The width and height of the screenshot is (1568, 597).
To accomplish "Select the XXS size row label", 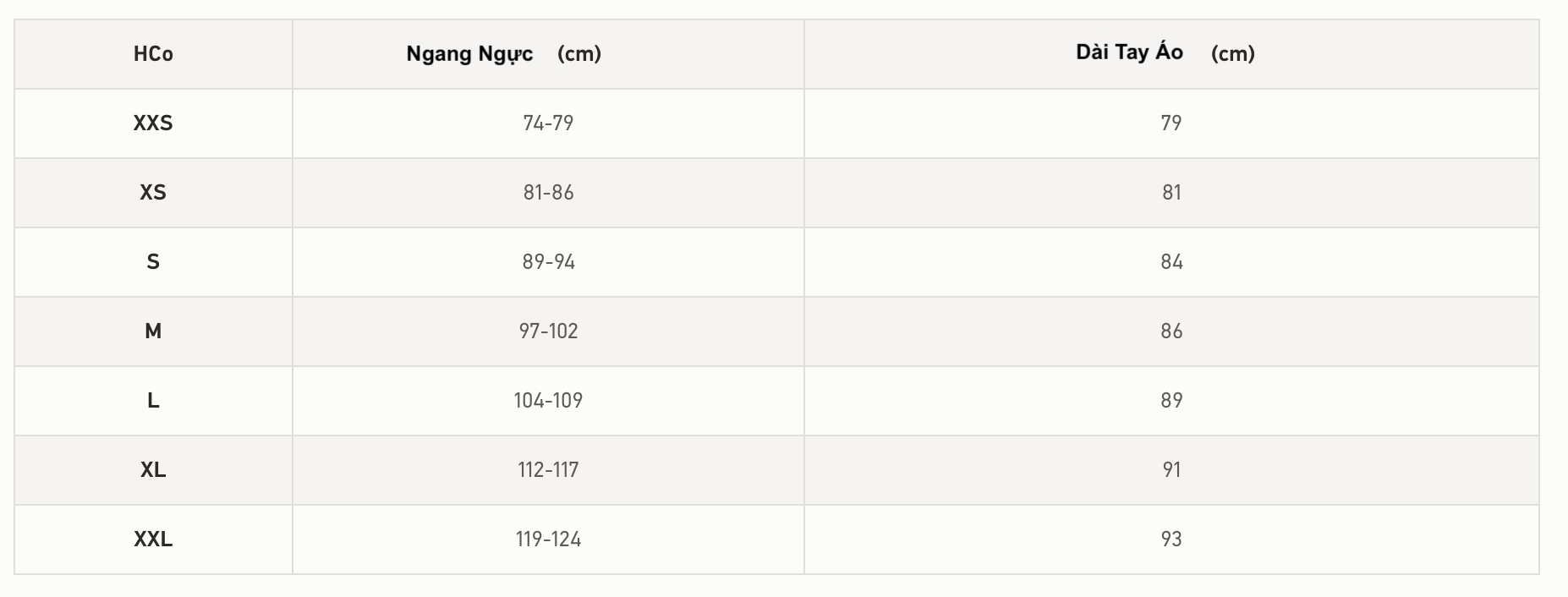I will 153,123.
